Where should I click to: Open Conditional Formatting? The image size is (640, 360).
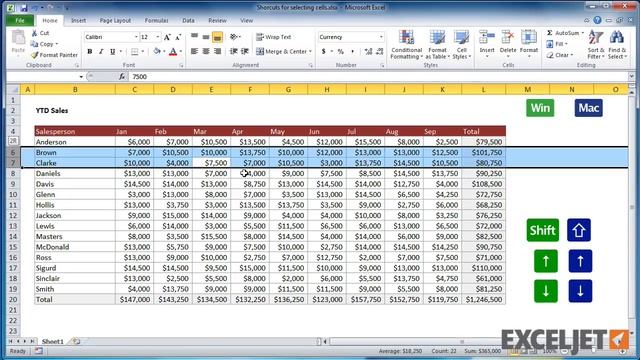406,45
